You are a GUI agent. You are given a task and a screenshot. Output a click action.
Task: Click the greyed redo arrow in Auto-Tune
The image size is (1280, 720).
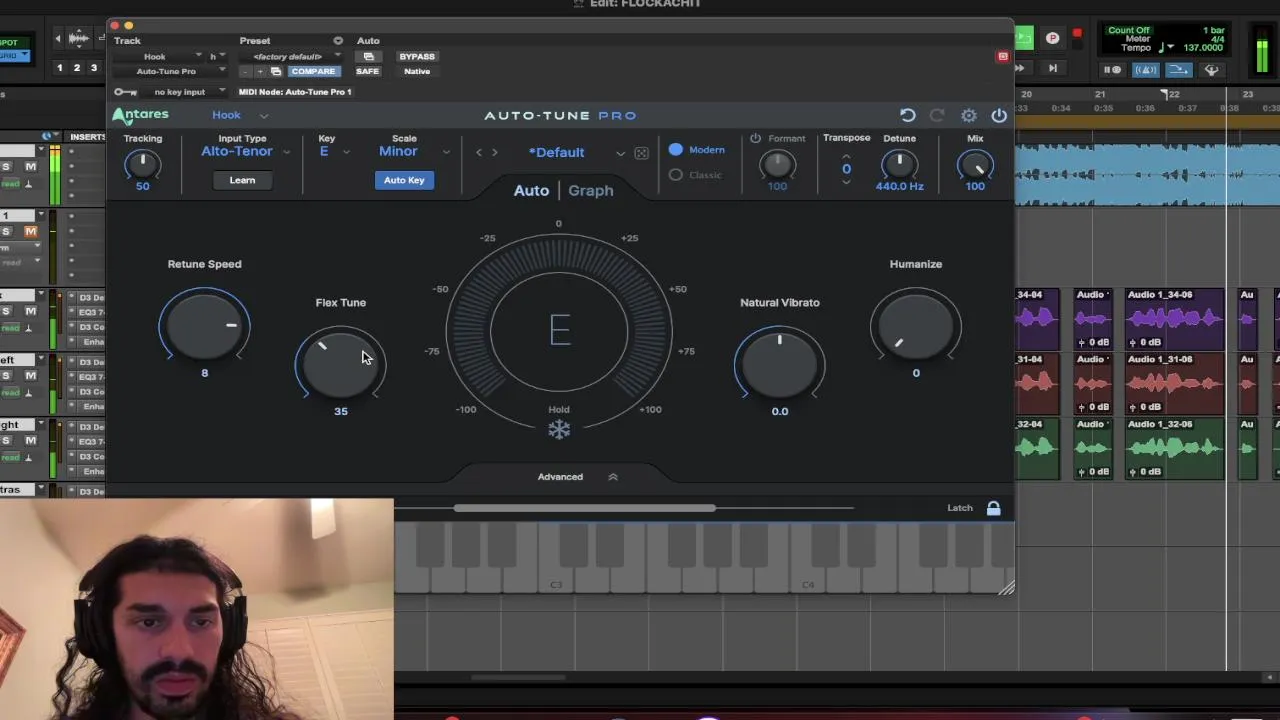pyautogui.click(x=937, y=116)
